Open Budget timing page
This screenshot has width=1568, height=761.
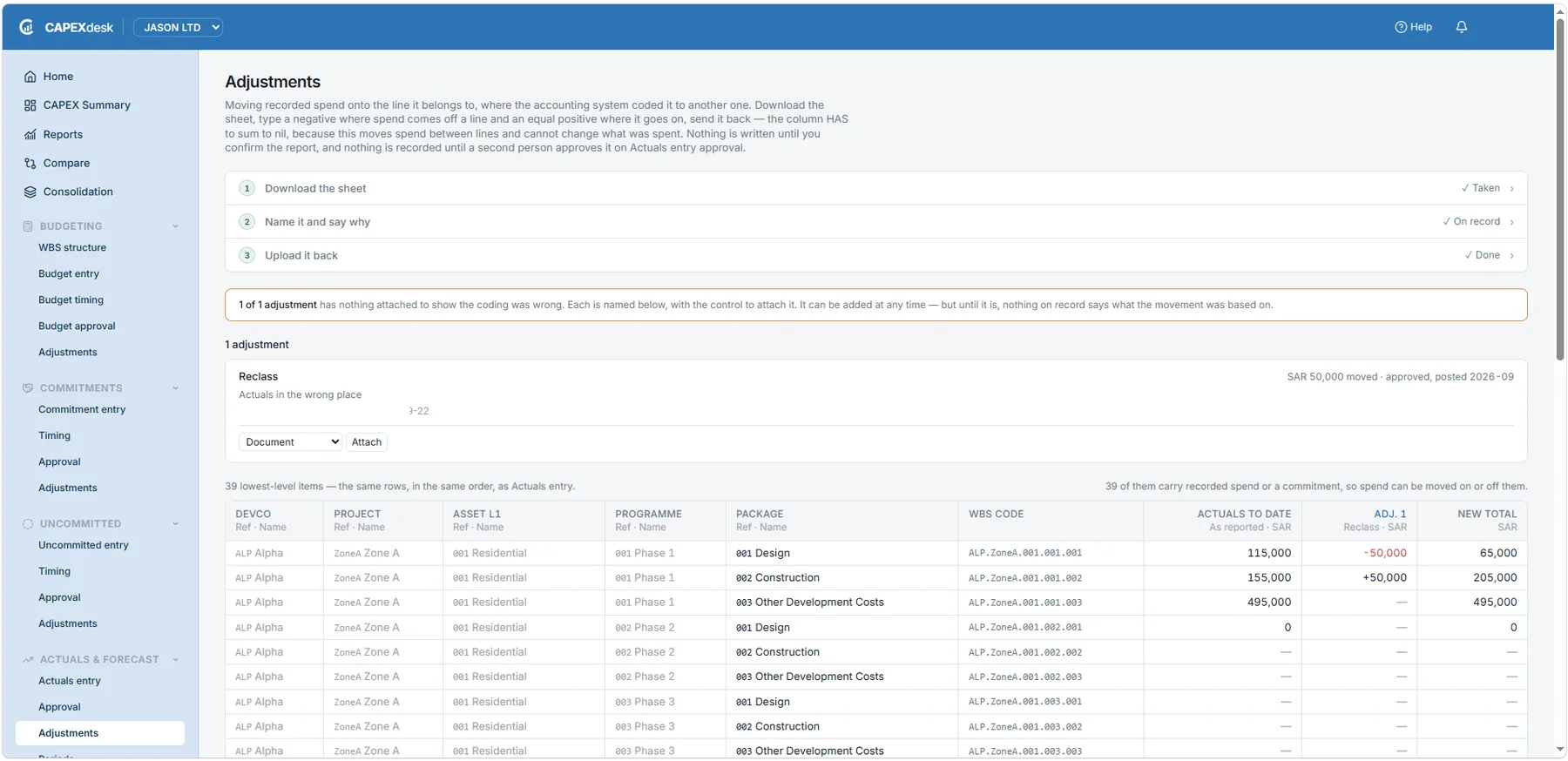pyautogui.click(x=71, y=300)
